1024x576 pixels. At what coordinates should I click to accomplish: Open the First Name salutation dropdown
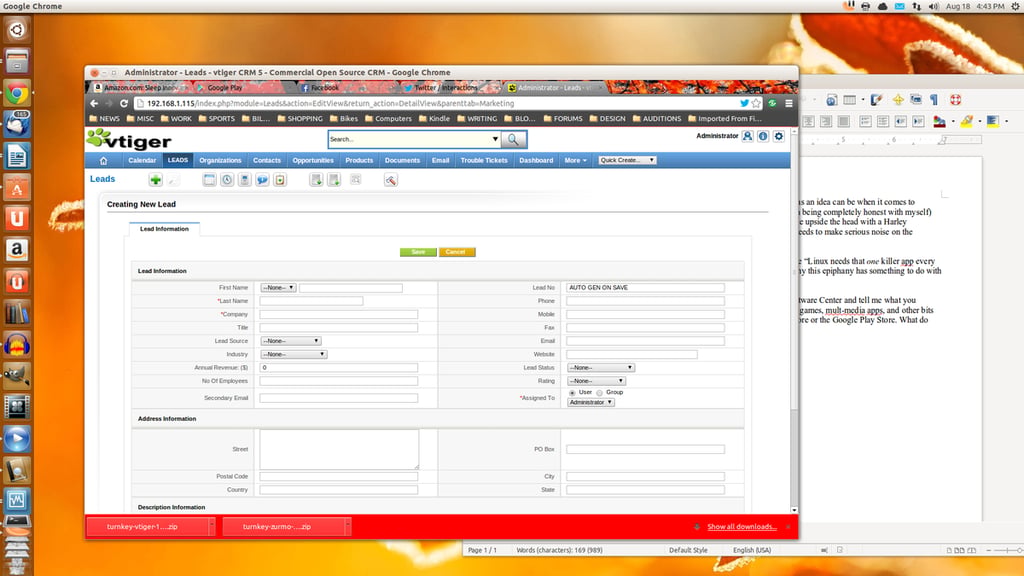point(278,287)
